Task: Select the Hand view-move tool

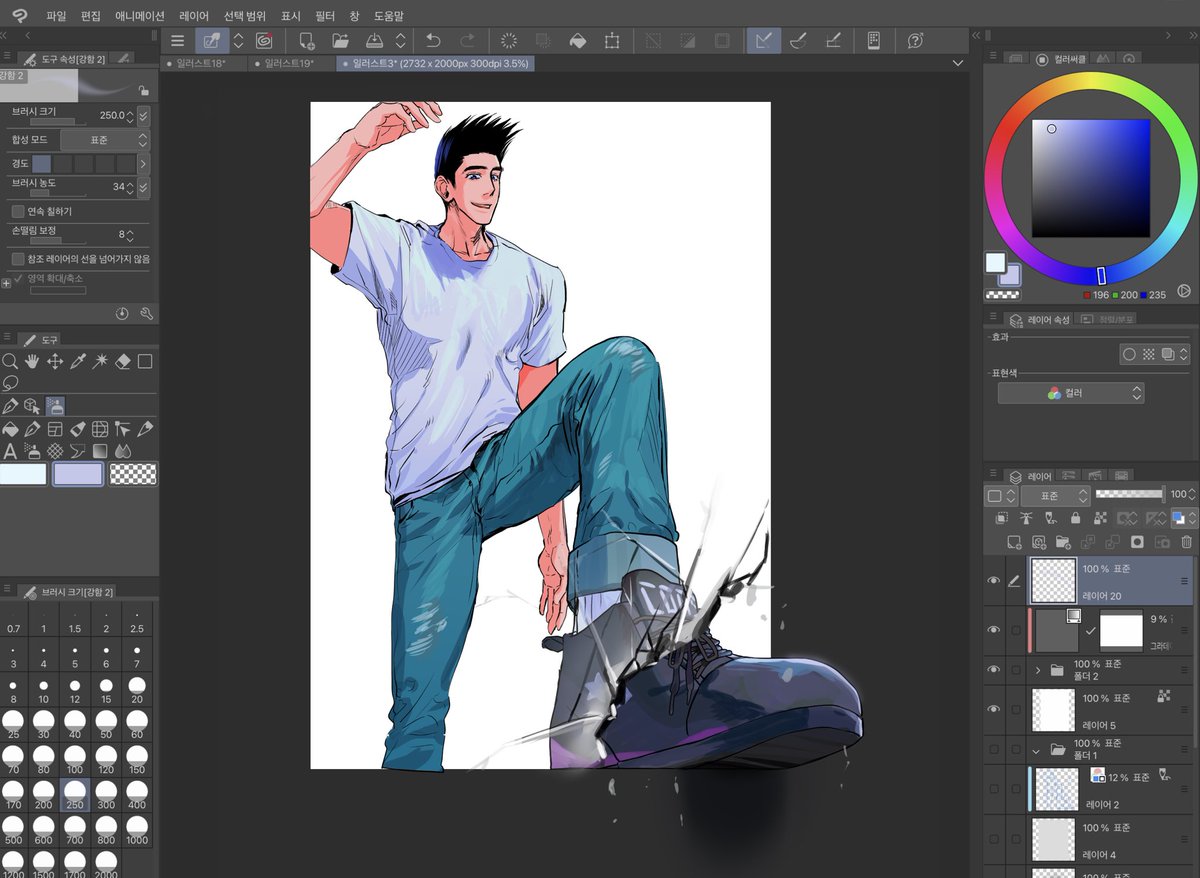Action: 32,361
